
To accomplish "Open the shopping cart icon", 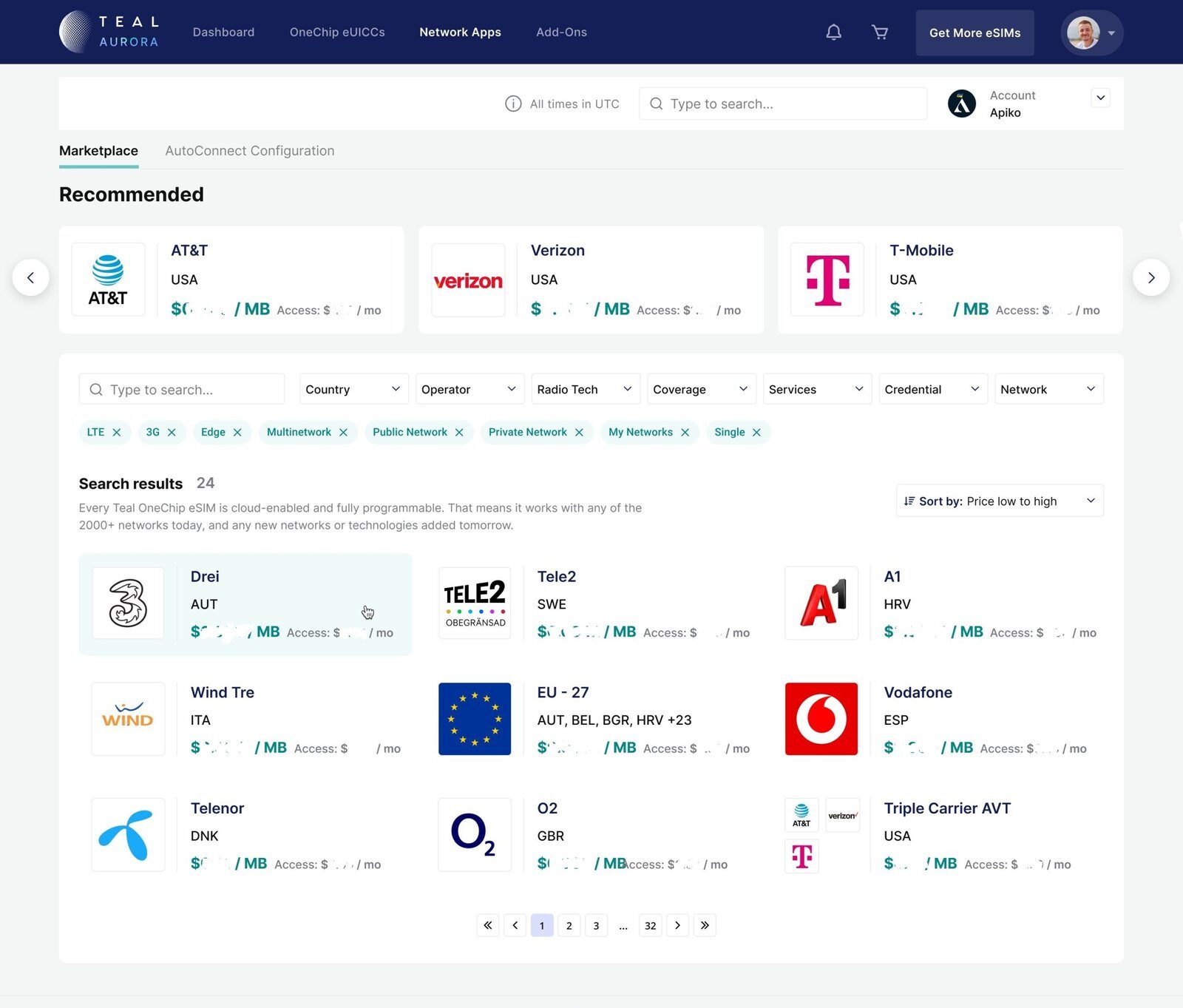I will tap(879, 33).
